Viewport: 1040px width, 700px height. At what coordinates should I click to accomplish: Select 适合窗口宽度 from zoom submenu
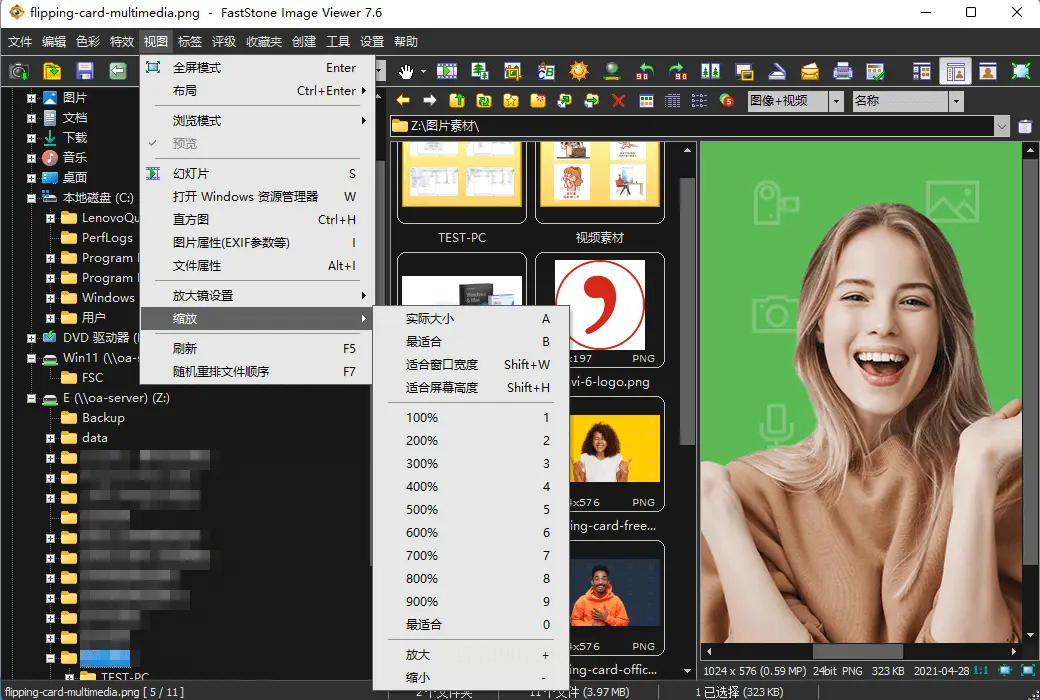[x=441, y=365]
